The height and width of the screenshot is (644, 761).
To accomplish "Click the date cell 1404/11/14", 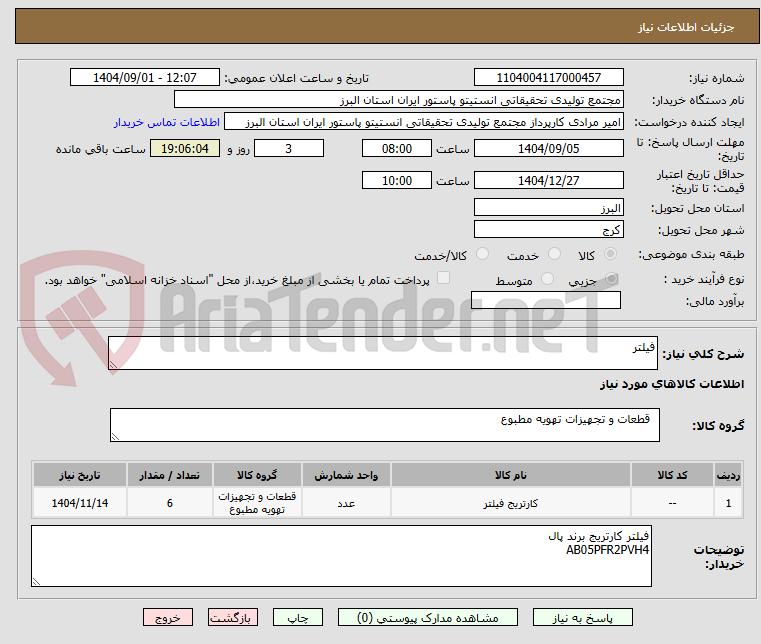I will point(80,503).
